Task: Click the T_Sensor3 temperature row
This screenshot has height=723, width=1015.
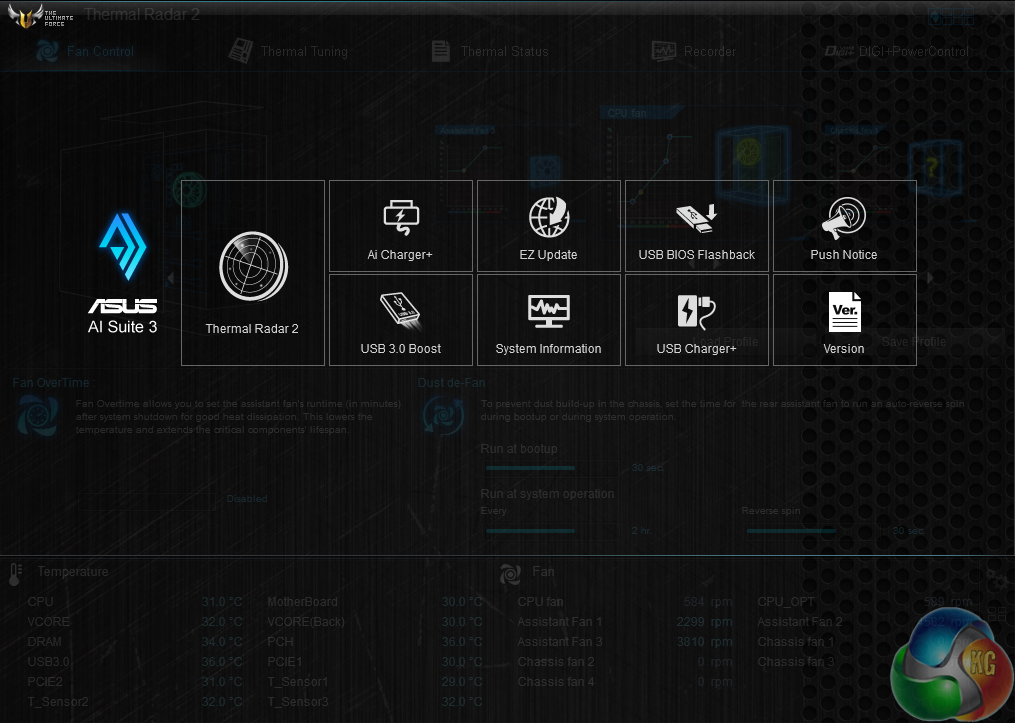Action: [375, 702]
